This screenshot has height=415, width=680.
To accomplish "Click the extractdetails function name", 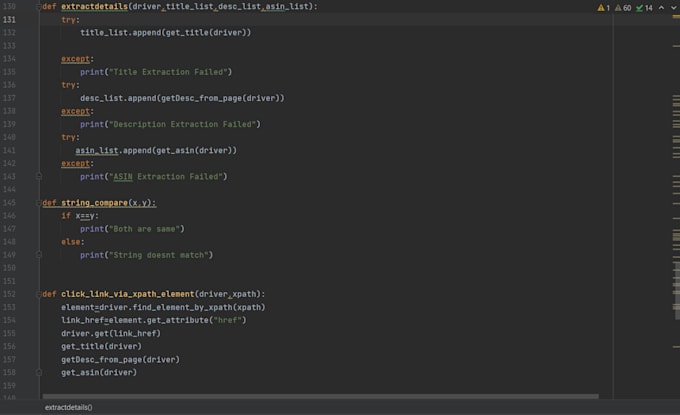I will pyautogui.click(x=95, y=7).
